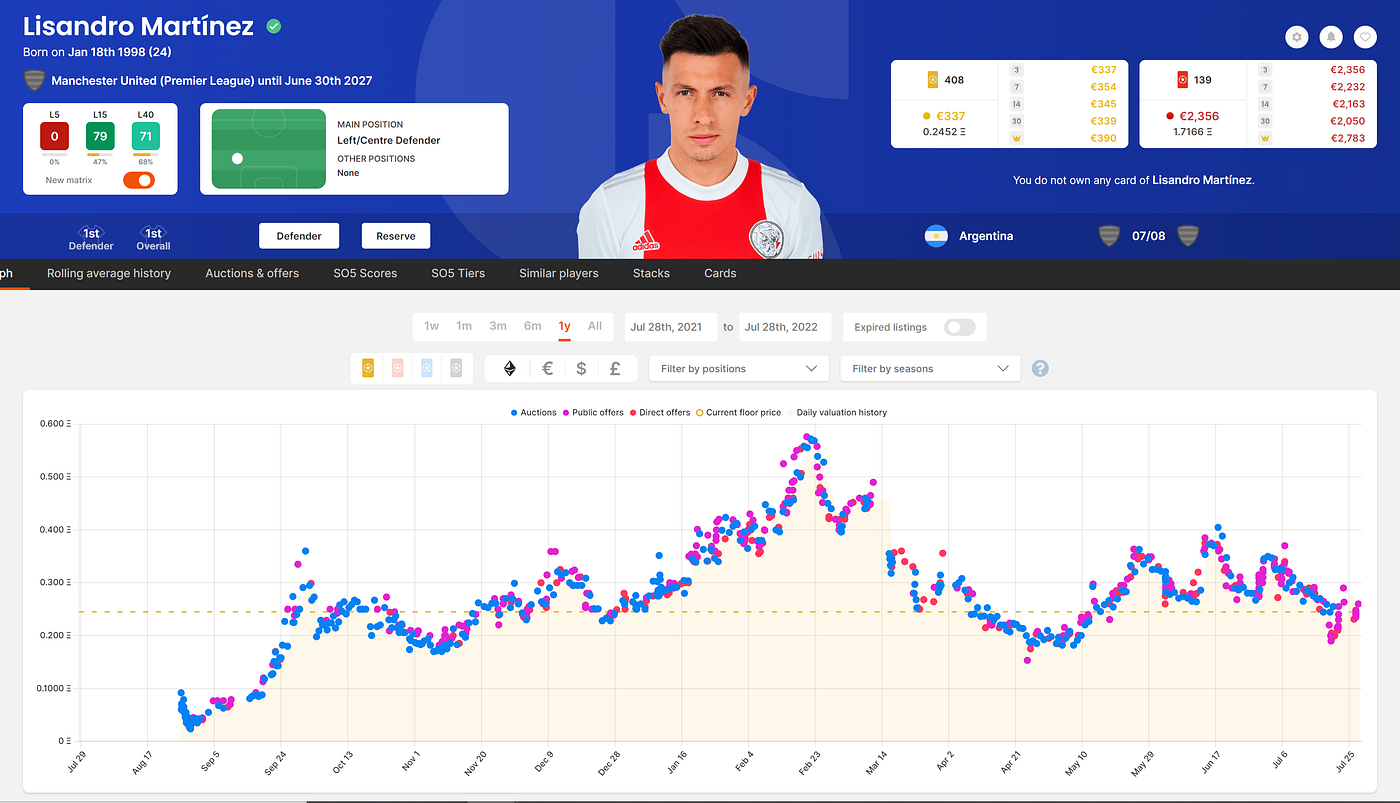Image resolution: width=1400 pixels, height=803 pixels.
Task: Click the green verified badge next to player name
Action: click(274, 27)
